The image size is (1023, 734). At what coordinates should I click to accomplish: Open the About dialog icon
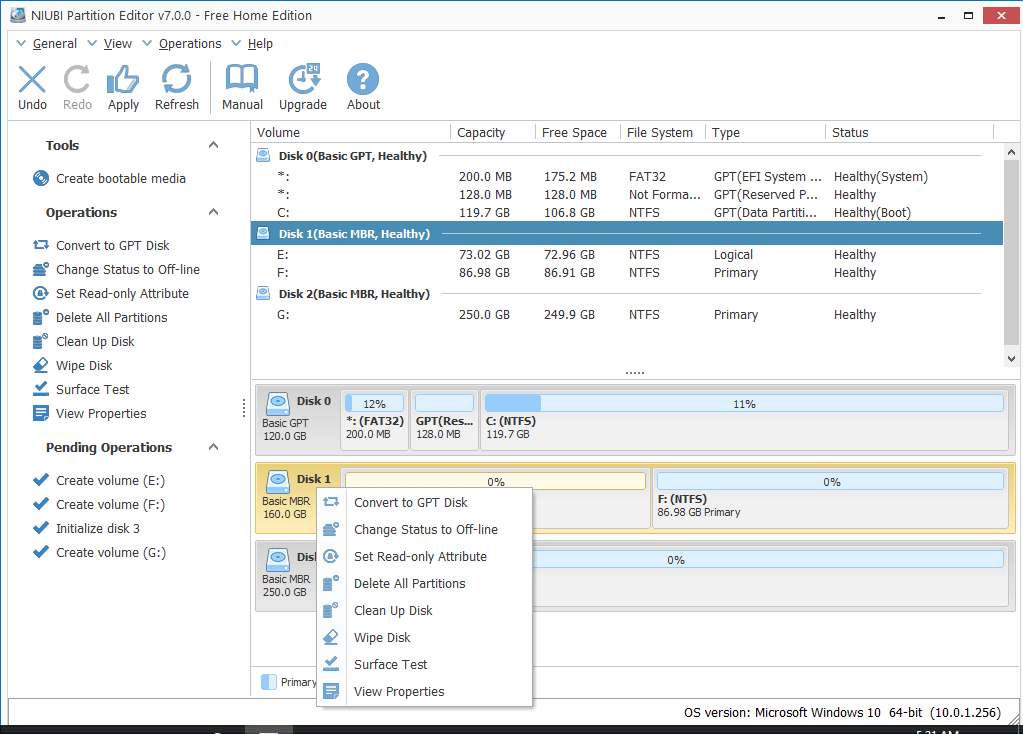[362, 86]
